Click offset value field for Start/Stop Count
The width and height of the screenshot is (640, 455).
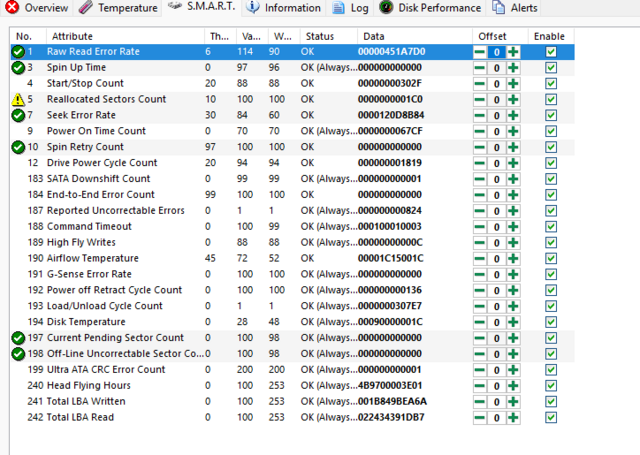click(497, 84)
